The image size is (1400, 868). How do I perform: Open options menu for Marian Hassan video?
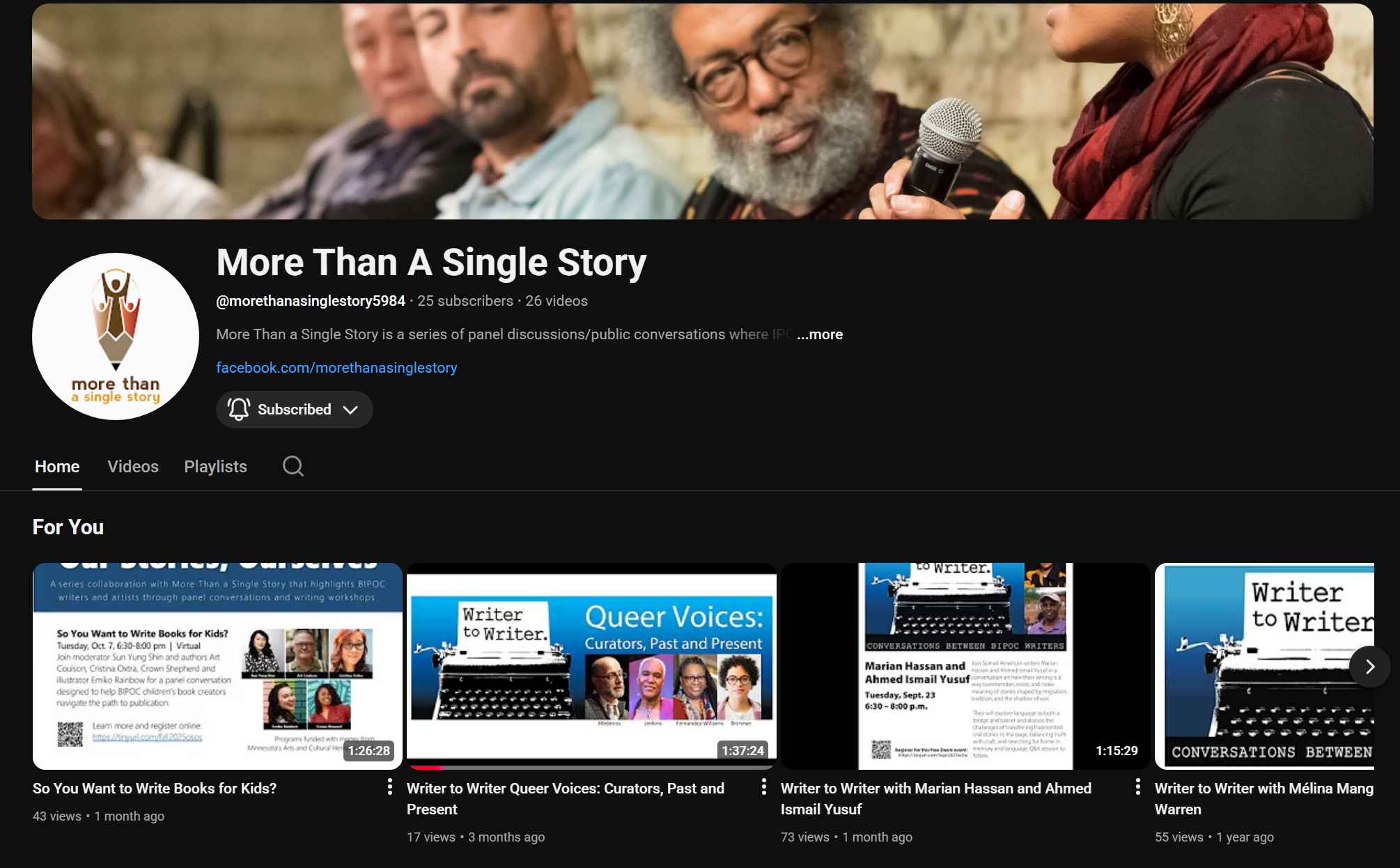coord(1137,787)
